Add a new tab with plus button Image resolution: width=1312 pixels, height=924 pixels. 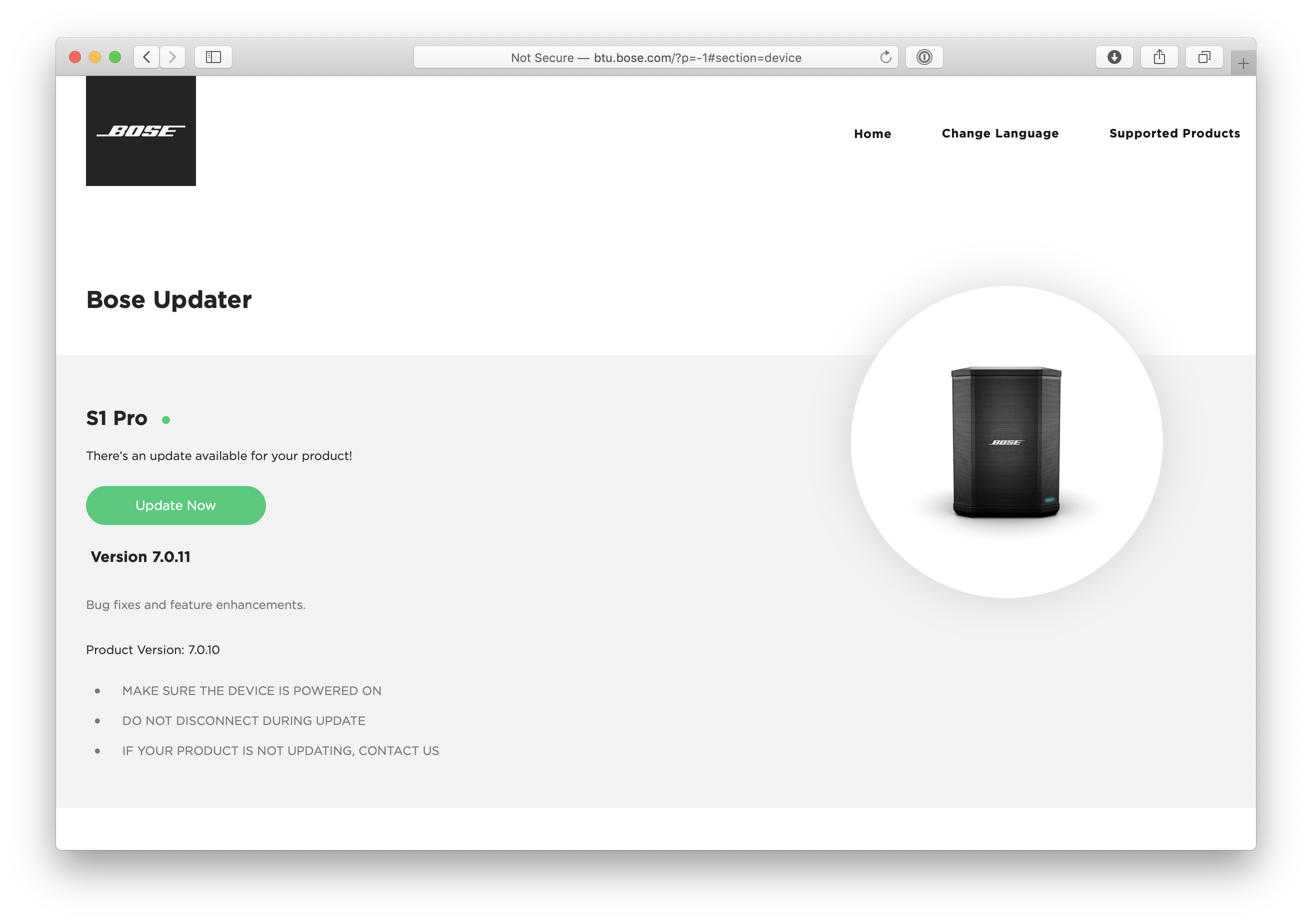[1243, 63]
